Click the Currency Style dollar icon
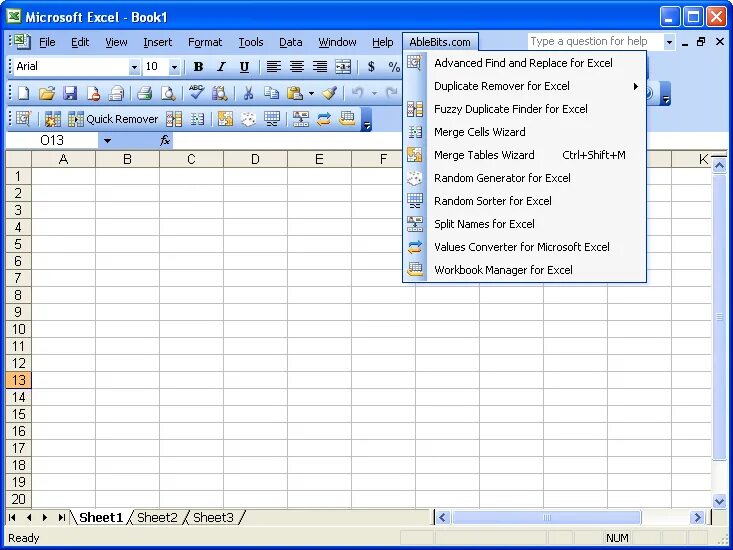The image size is (733, 550). [371, 67]
